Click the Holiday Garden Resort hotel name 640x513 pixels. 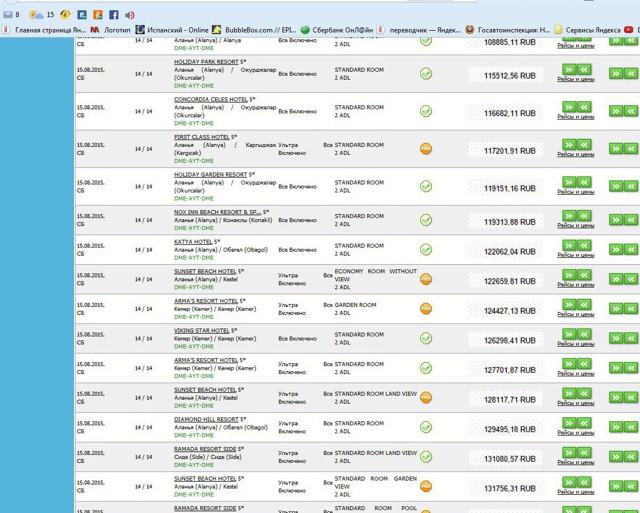(210, 175)
